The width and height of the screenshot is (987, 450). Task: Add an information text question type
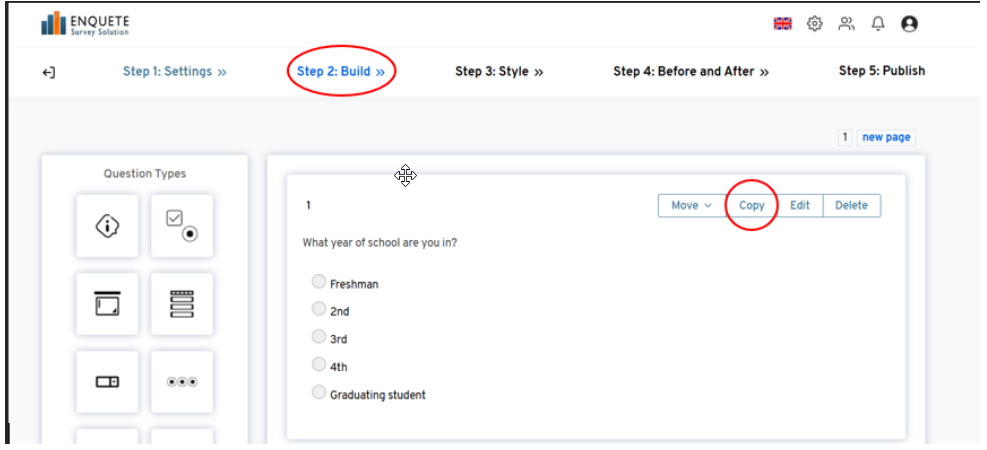(107, 226)
